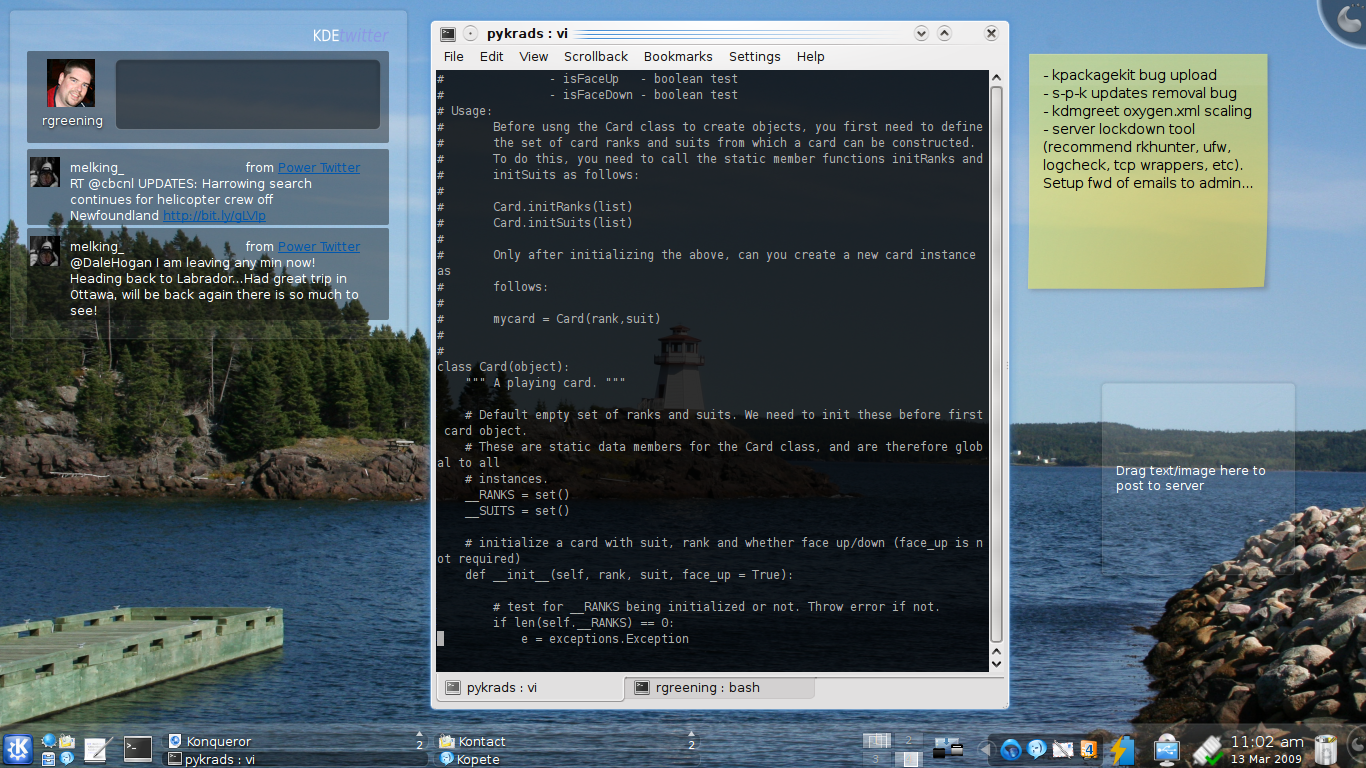The width and height of the screenshot is (1366, 768).
Task: Open the Device Notifier icon in the system tray
Action: pos(1166,751)
